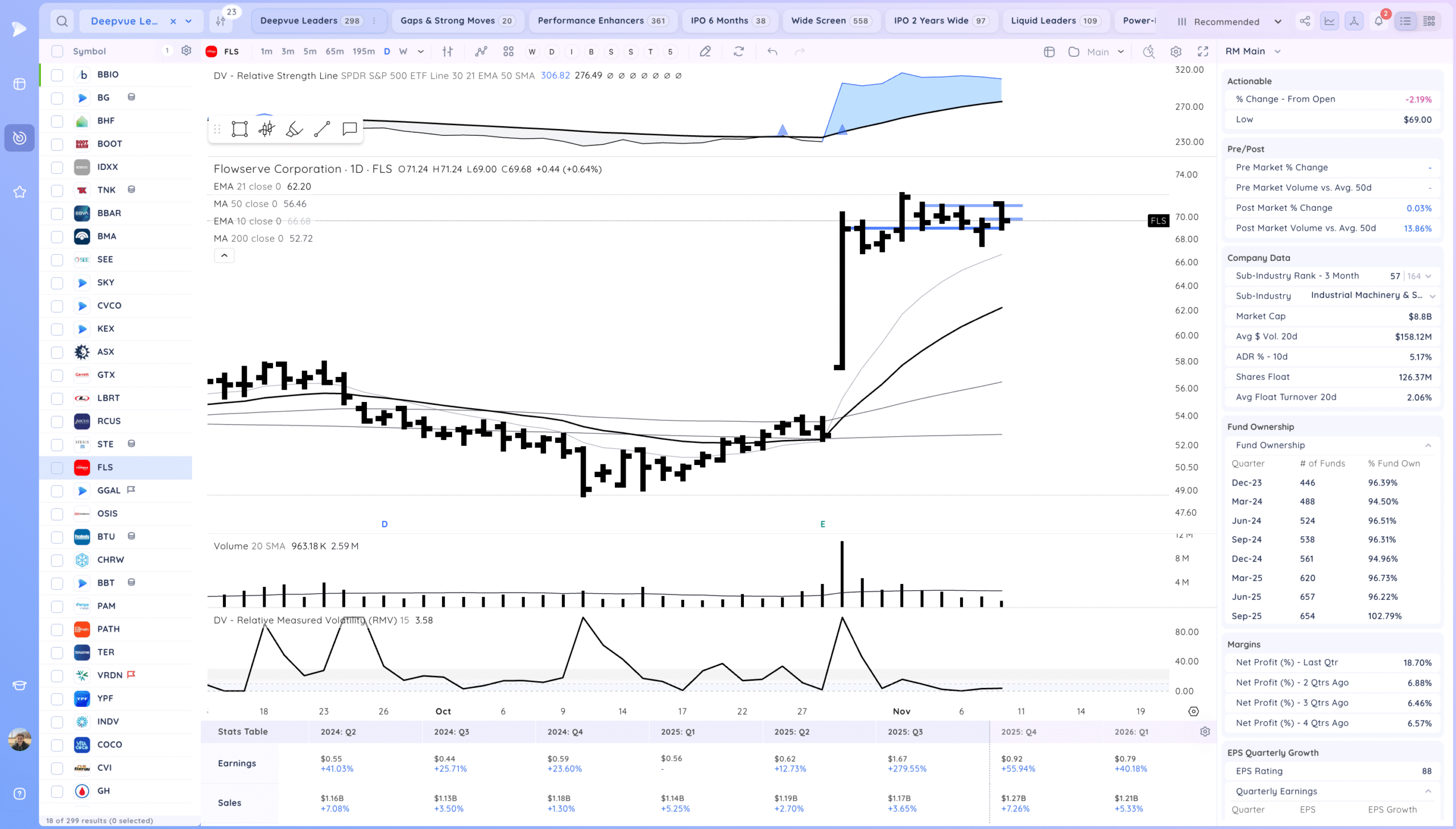
Task: Click the E earnings marker on the chart
Action: (x=822, y=524)
